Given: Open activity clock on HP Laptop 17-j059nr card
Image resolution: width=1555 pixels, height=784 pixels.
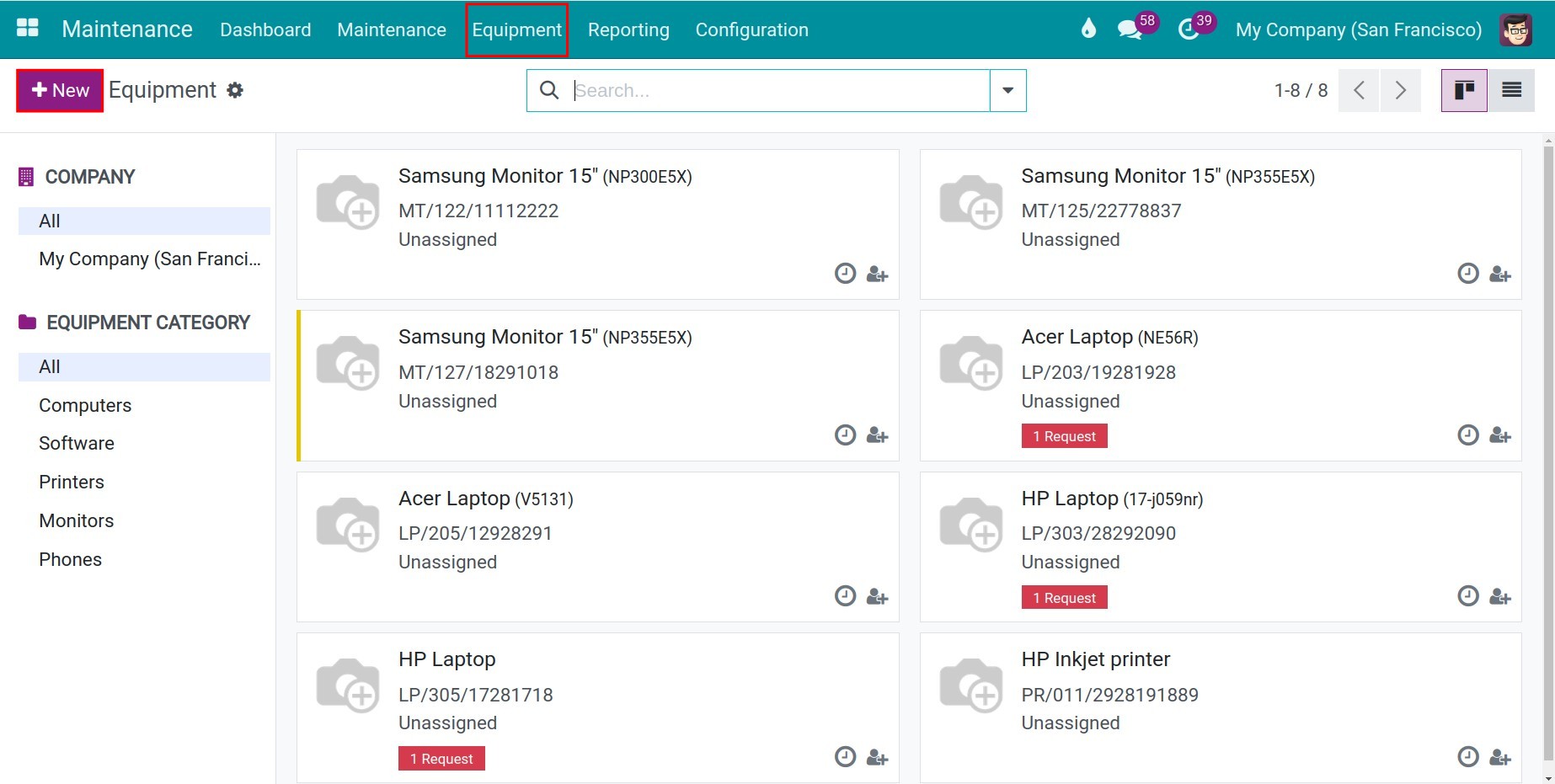Looking at the screenshot, I should click(x=1468, y=596).
